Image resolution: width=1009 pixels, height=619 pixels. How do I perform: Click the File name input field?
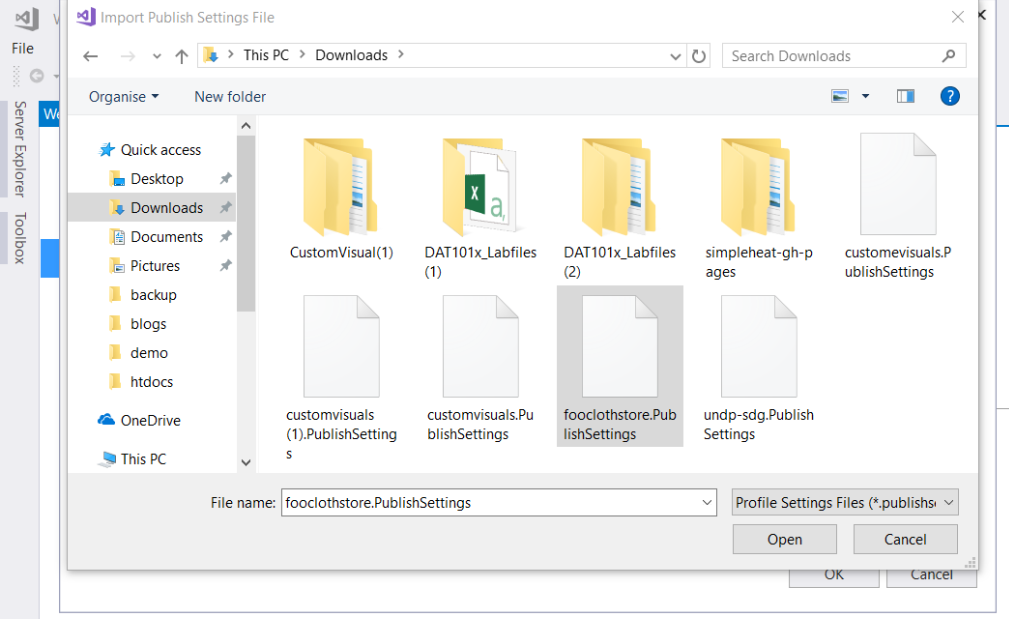coord(490,503)
